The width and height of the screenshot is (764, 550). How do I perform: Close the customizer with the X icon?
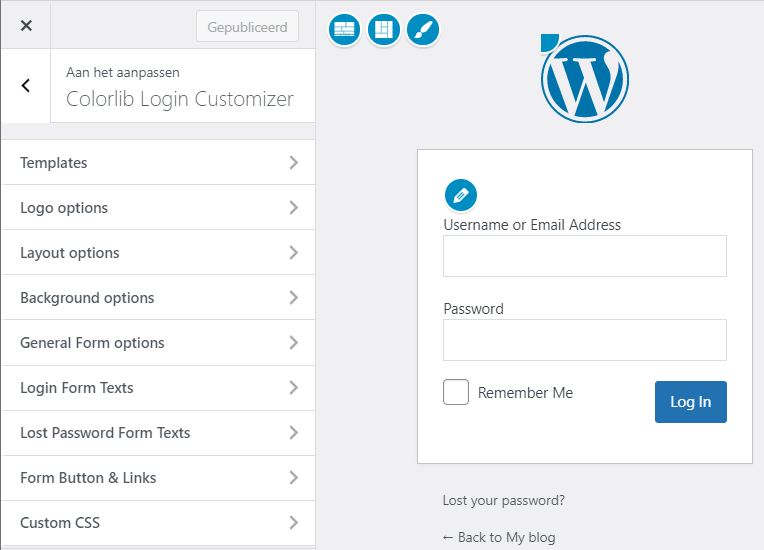click(x=26, y=25)
